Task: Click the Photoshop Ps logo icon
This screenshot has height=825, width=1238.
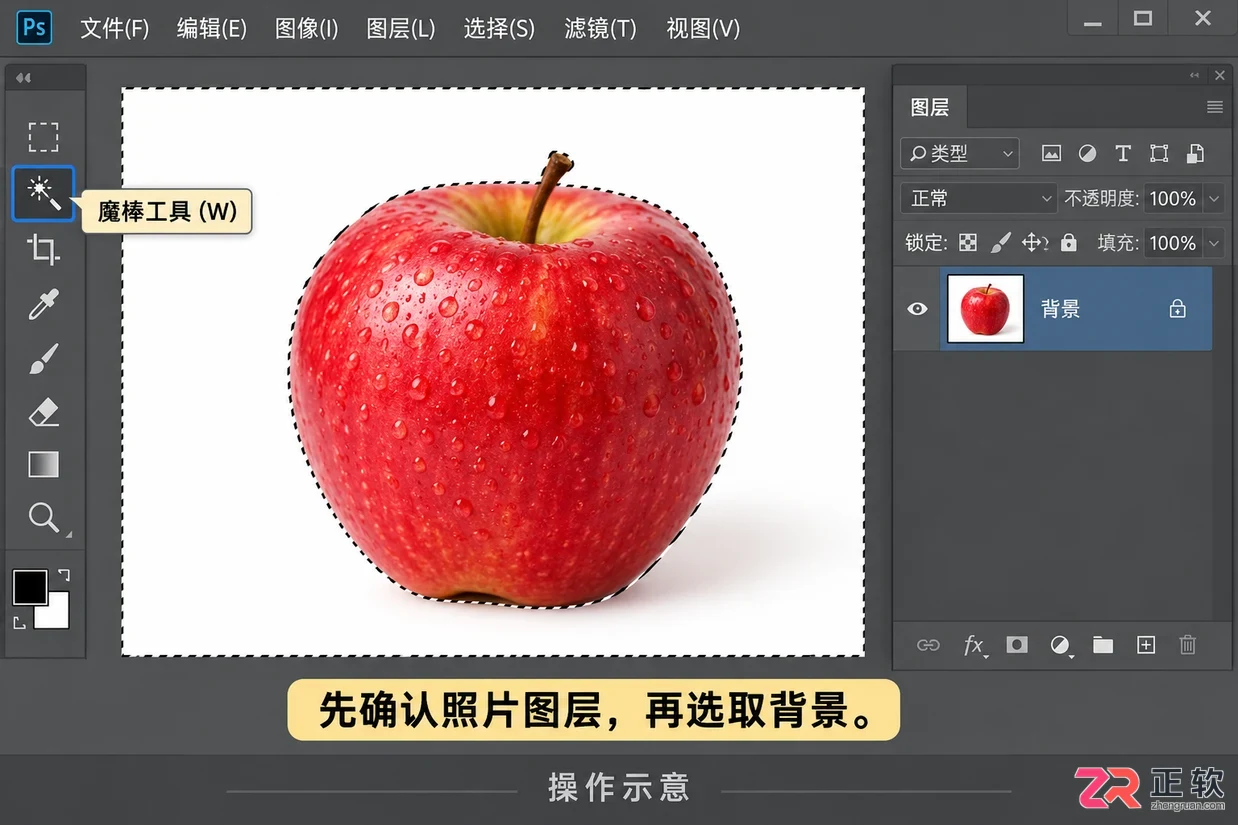Action: point(34,27)
